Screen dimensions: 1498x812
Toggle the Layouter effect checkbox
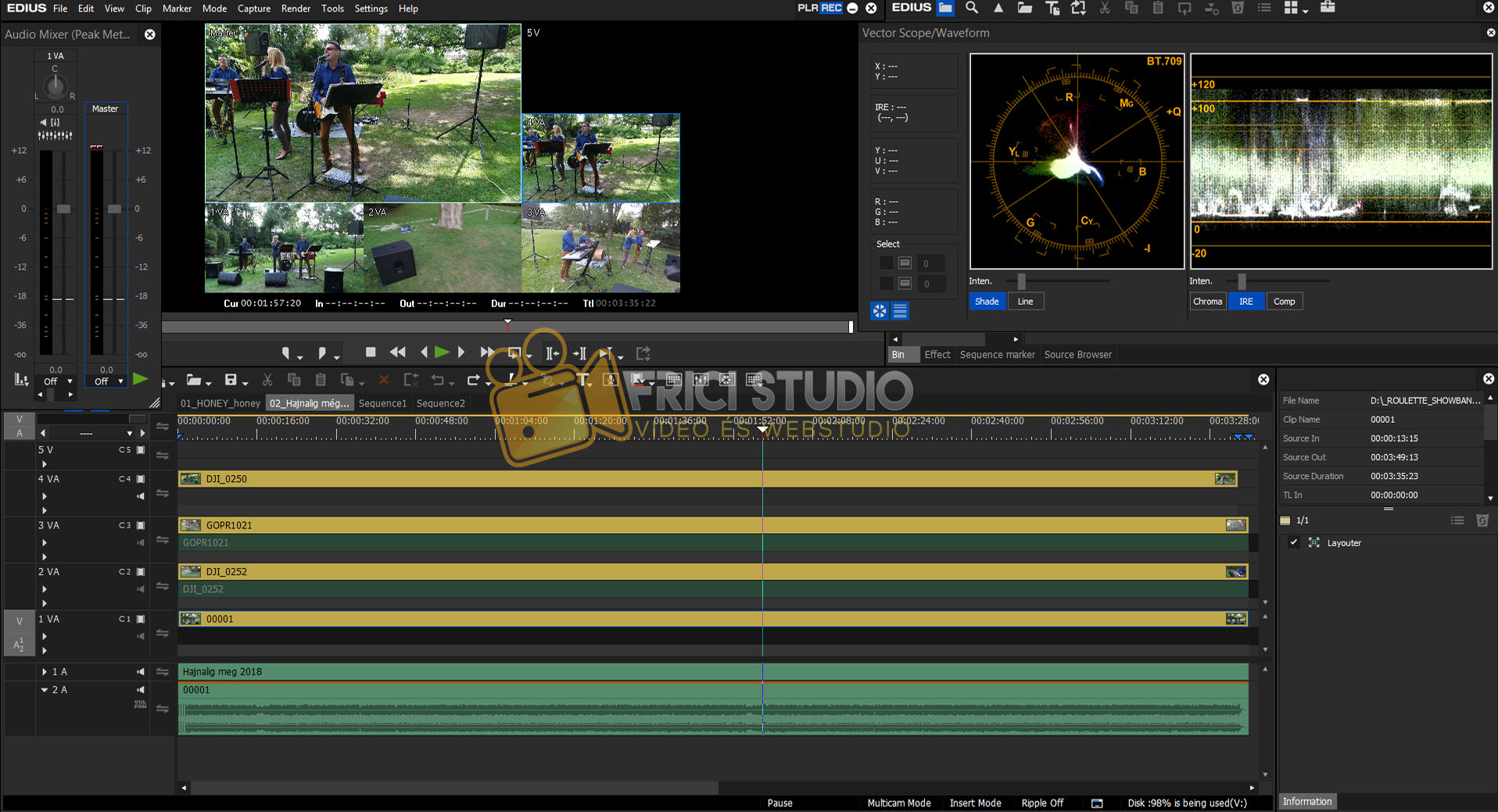click(1294, 542)
